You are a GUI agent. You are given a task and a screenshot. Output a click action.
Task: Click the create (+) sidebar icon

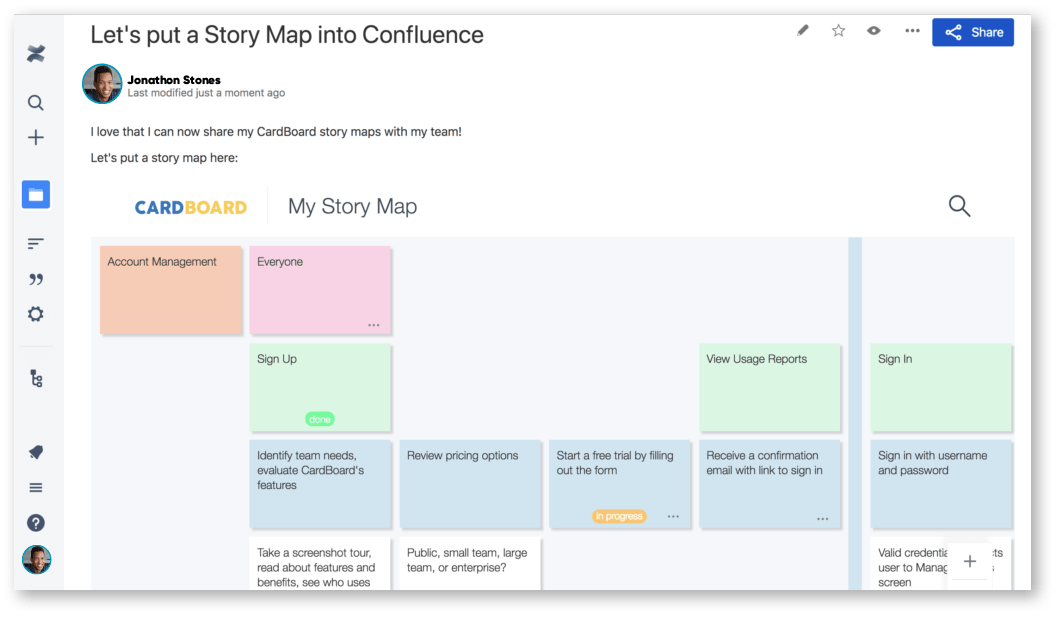click(x=35, y=137)
